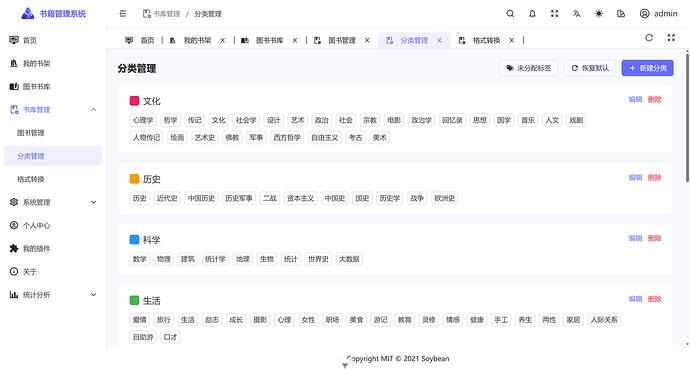Close the 我的书架 tab
Screen dimensions: 690x369
tap(223, 40)
